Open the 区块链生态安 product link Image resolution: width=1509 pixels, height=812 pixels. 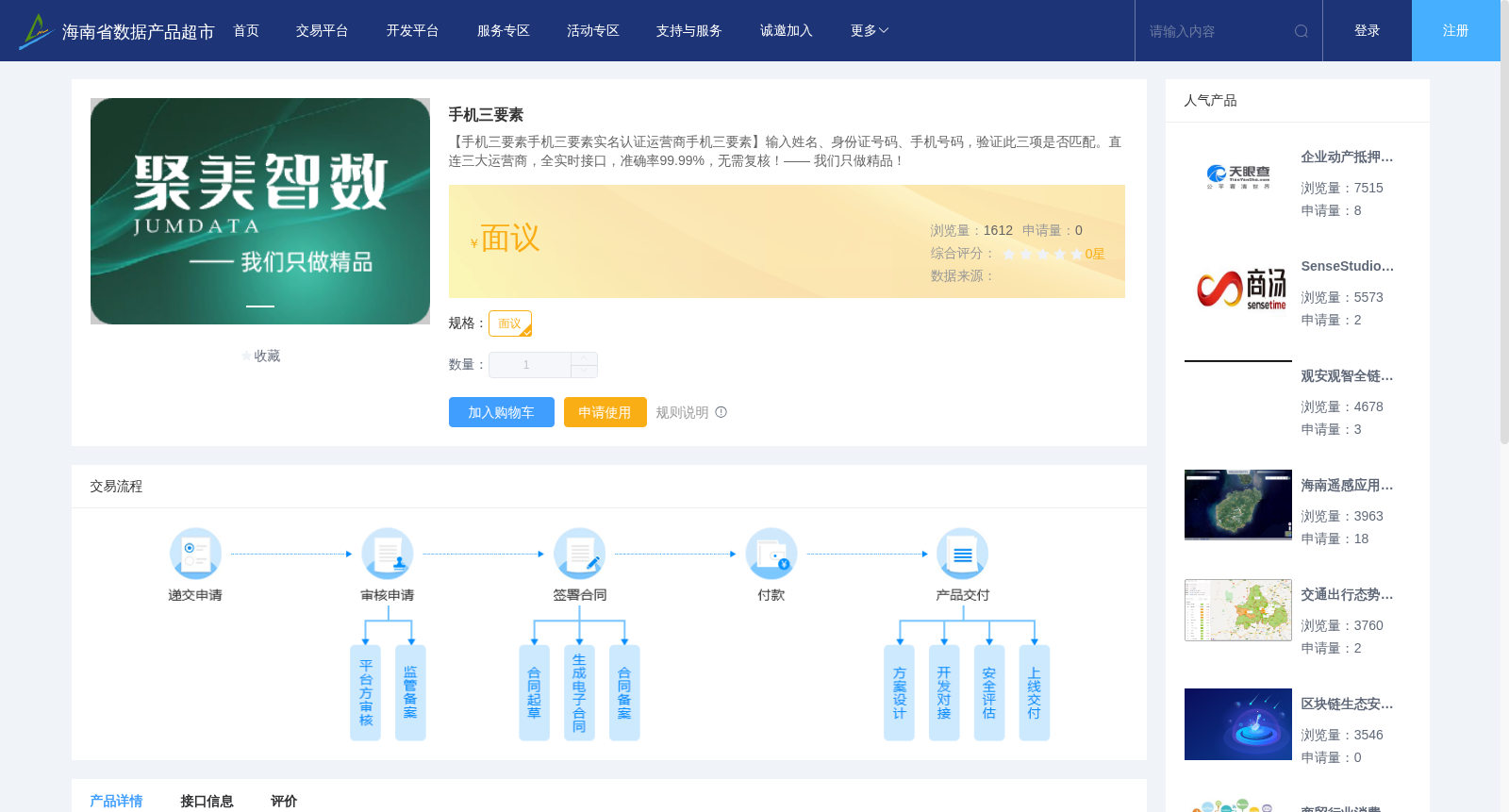click(x=1347, y=704)
